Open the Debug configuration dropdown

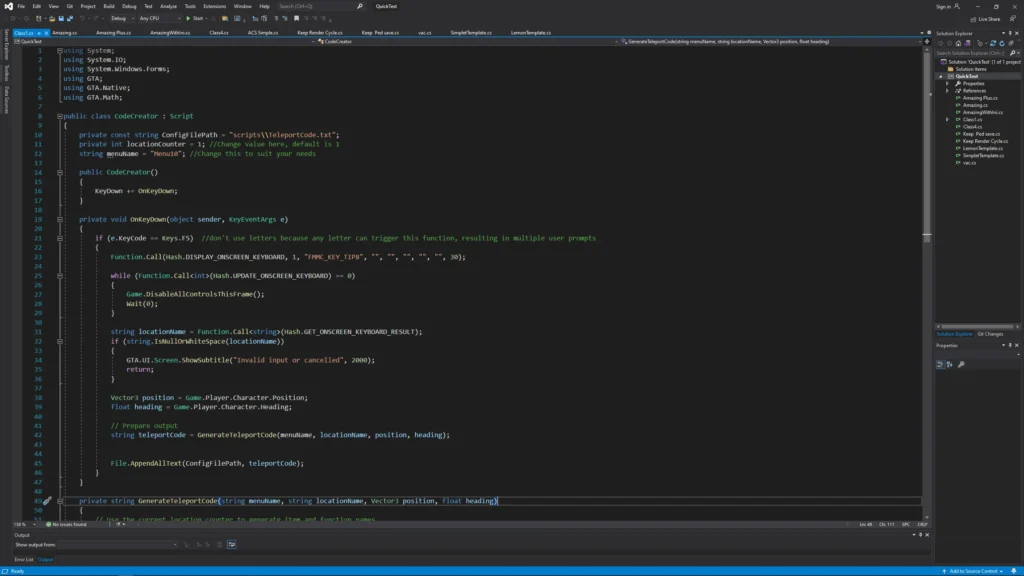click(123, 18)
